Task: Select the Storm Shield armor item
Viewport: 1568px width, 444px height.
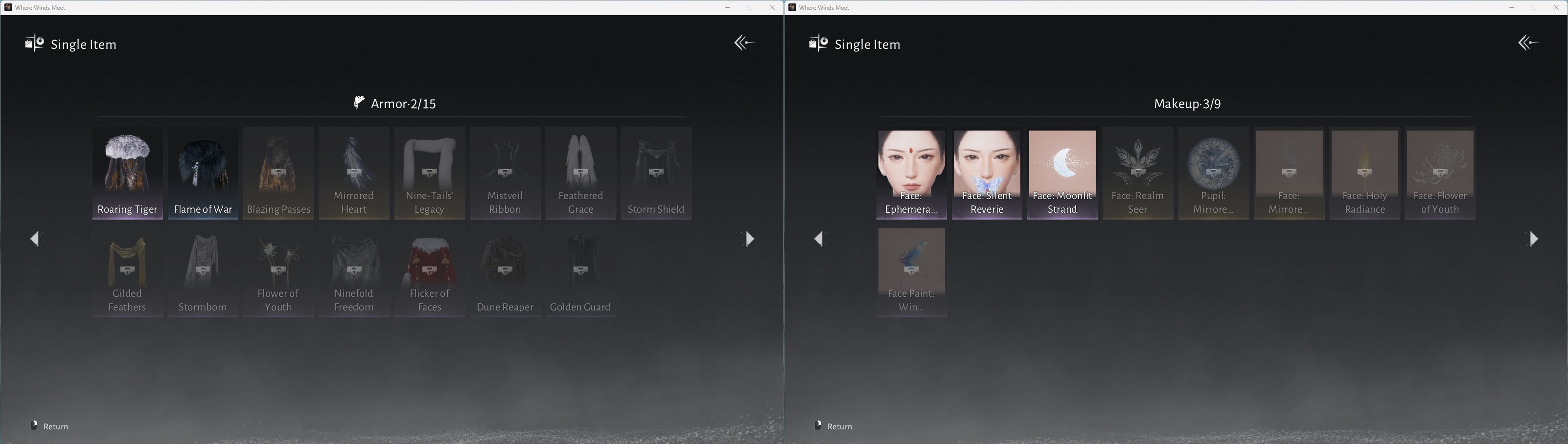Action: point(656,173)
